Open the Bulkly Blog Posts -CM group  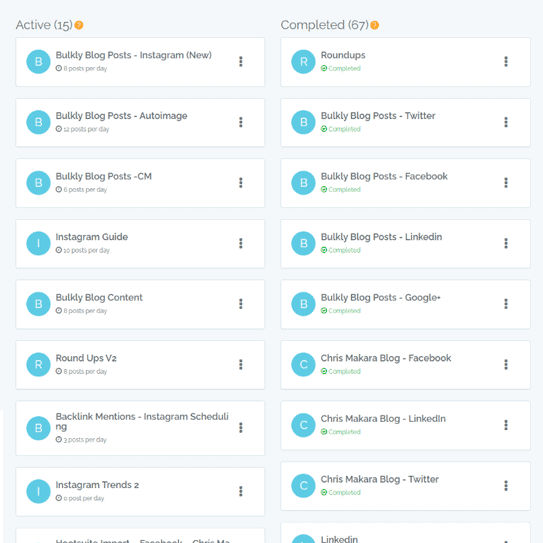(104, 177)
